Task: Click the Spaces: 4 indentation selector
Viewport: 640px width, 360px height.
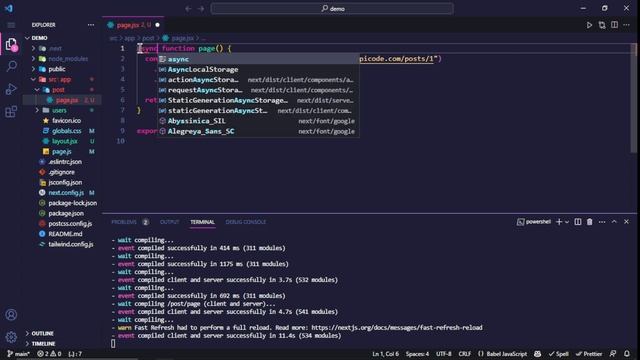Action: tap(417, 354)
